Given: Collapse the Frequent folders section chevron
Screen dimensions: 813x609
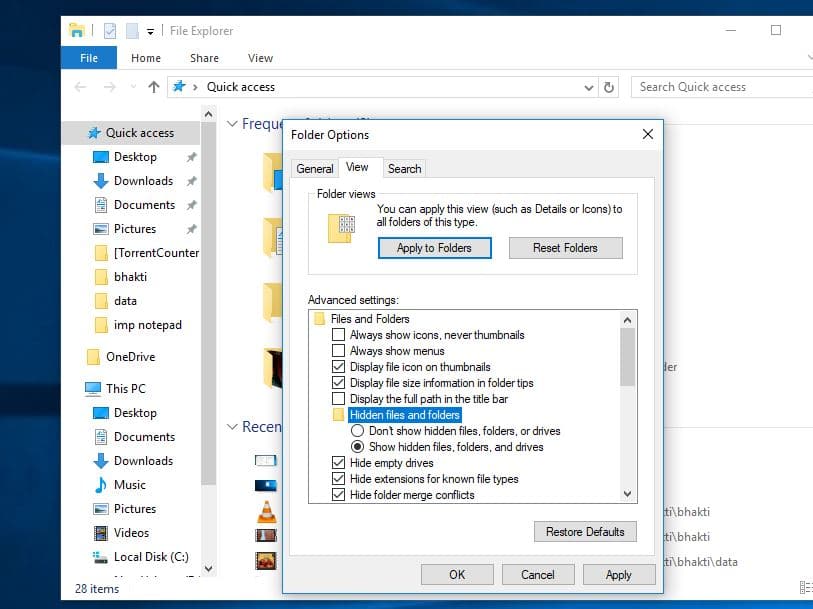Looking at the screenshot, I should click(x=232, y=124).
